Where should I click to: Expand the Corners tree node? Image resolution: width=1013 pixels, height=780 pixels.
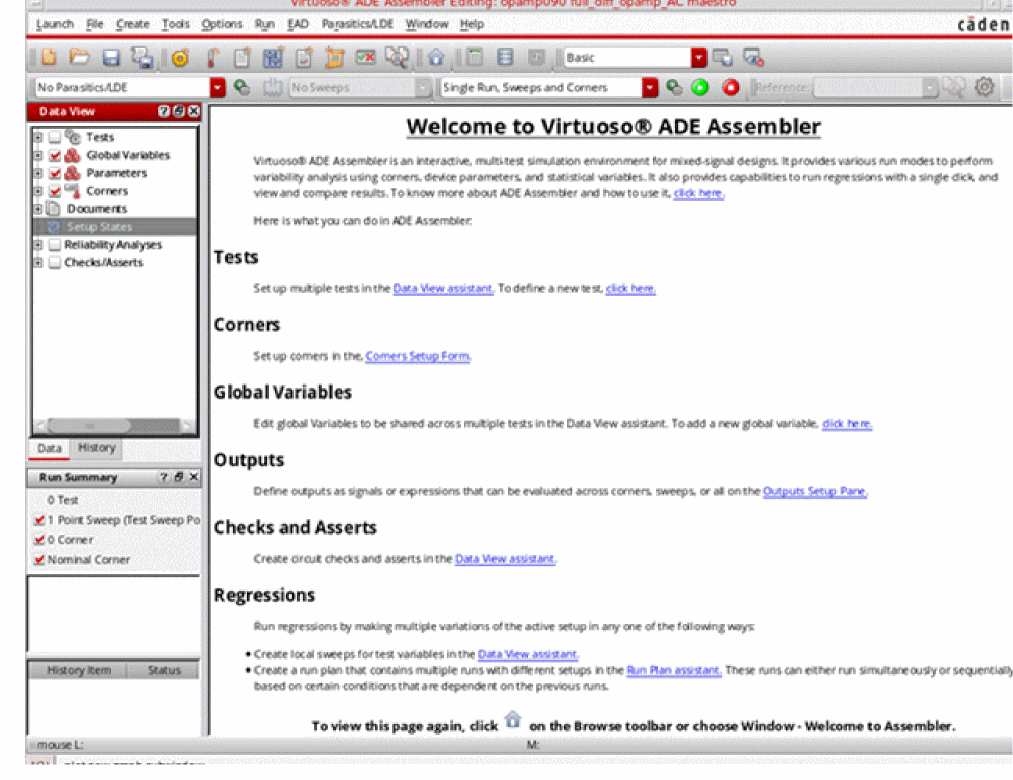coord(38,191)
